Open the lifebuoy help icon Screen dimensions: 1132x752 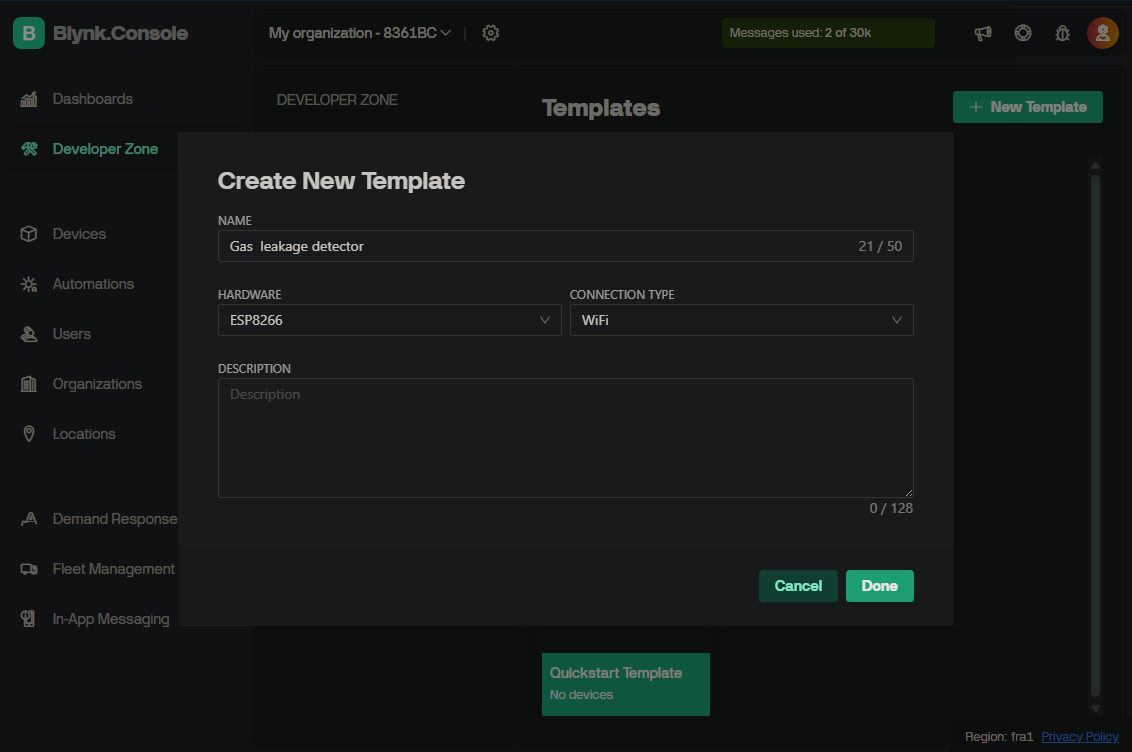(1023, 33)
